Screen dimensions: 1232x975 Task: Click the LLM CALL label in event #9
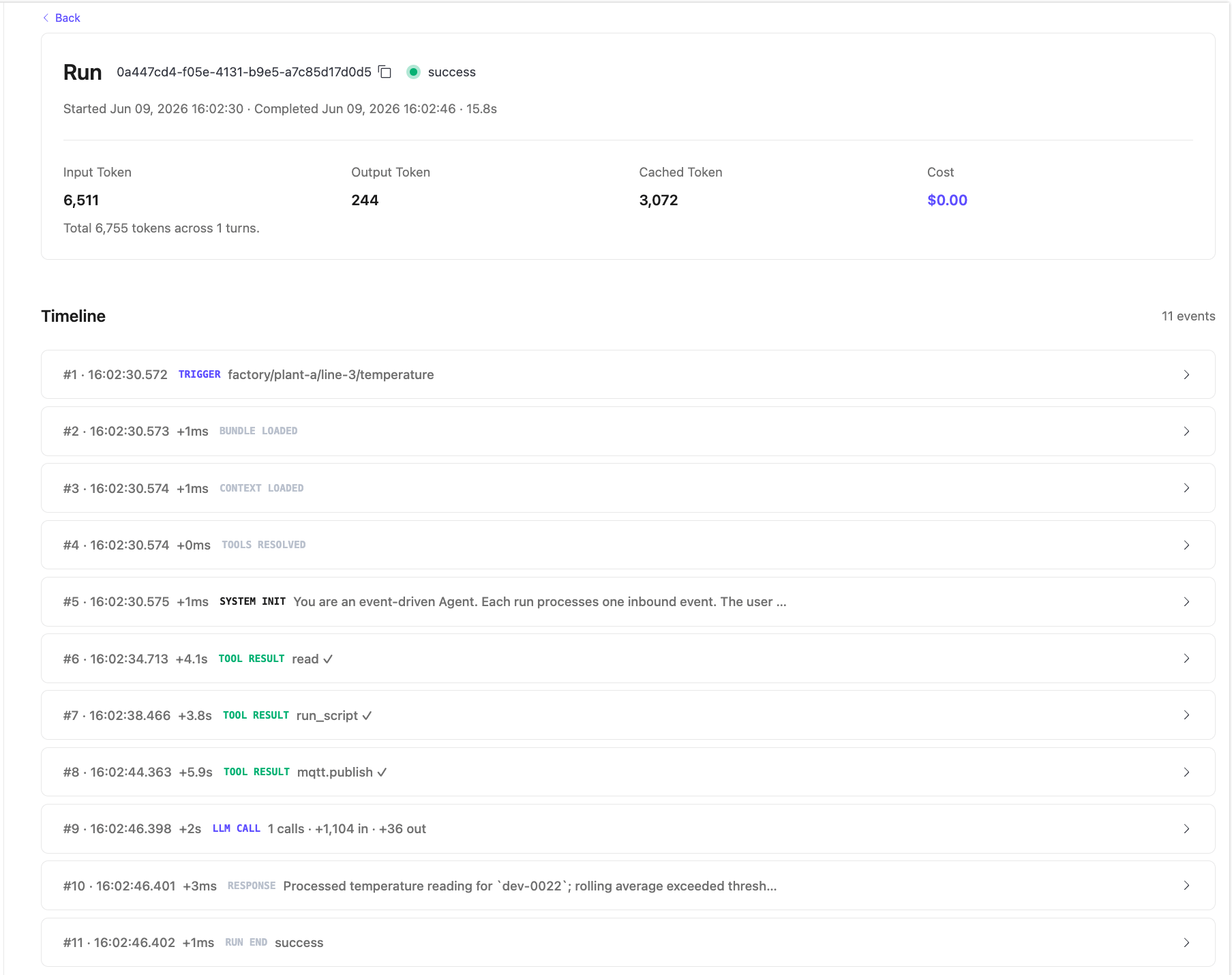click(x=236, y=828)
